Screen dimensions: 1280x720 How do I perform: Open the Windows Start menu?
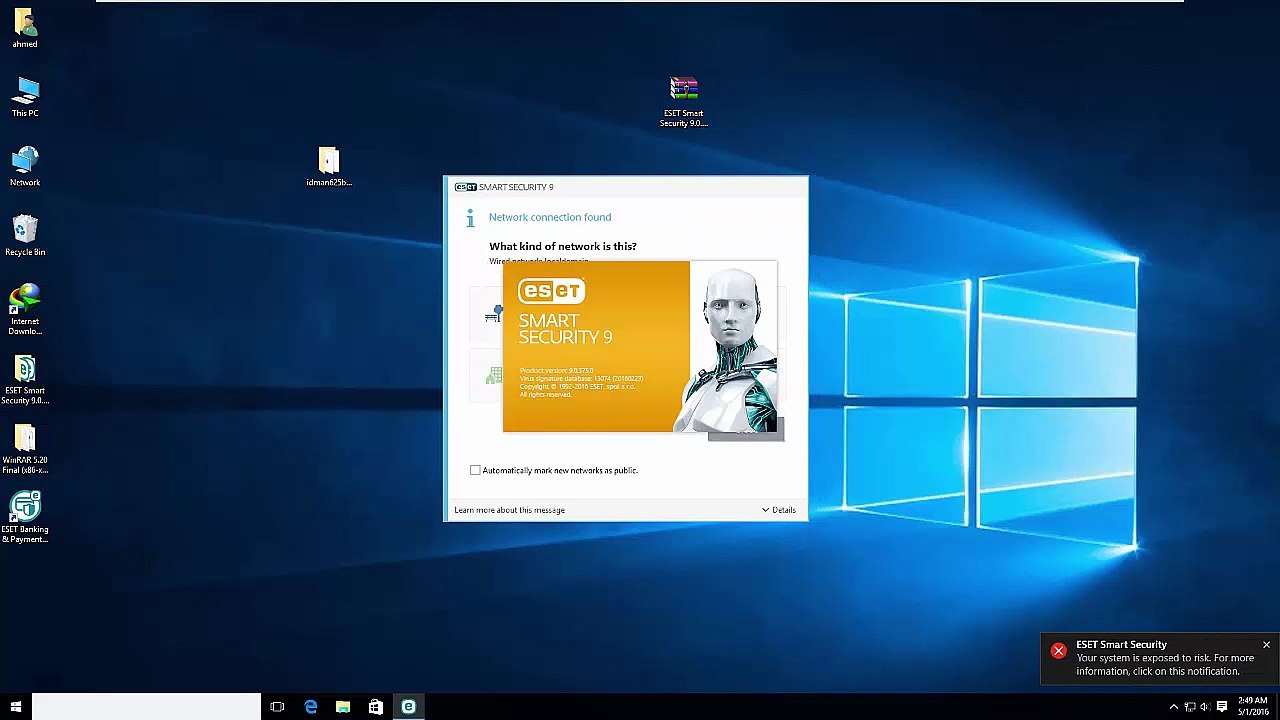tap(15, 707)
